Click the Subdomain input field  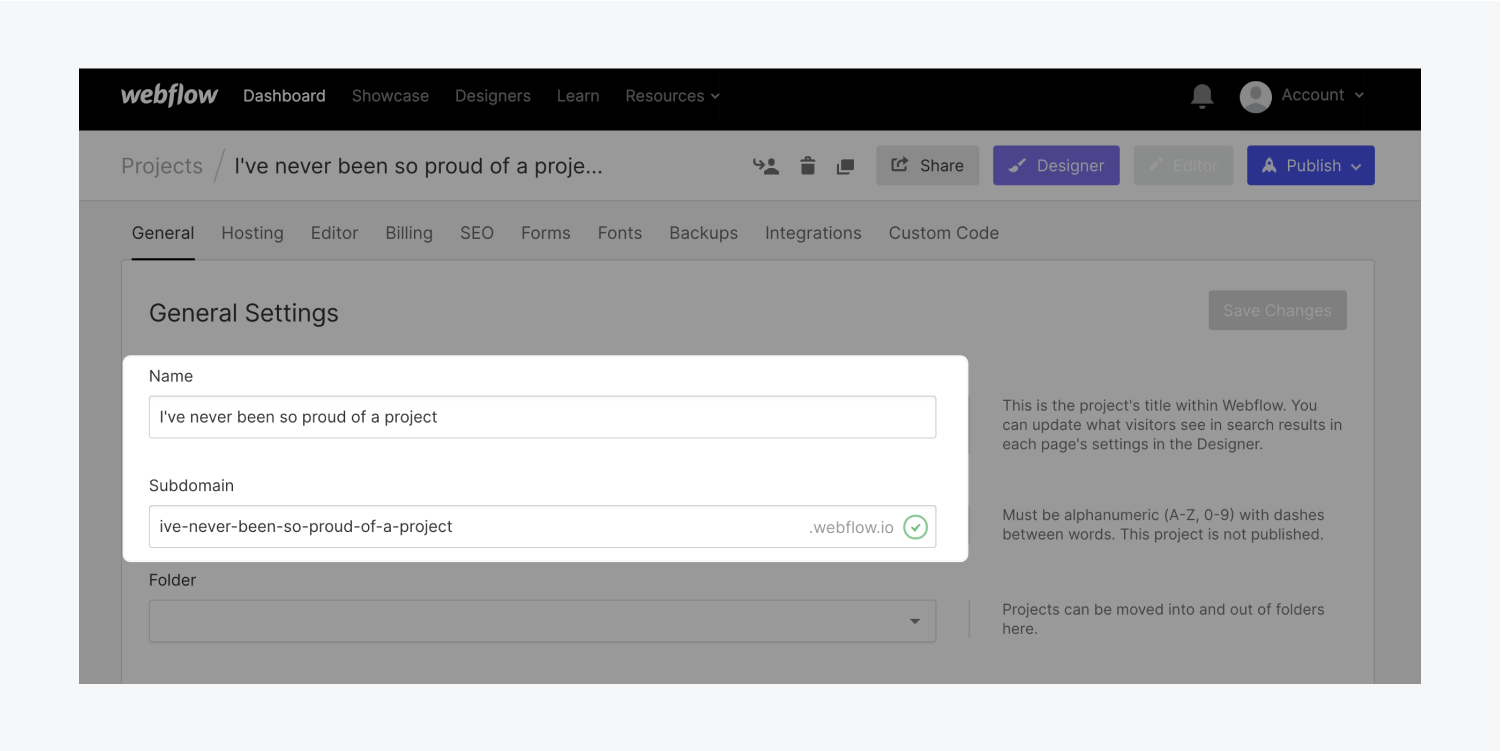pyautogui.click(x=542, y=527)
